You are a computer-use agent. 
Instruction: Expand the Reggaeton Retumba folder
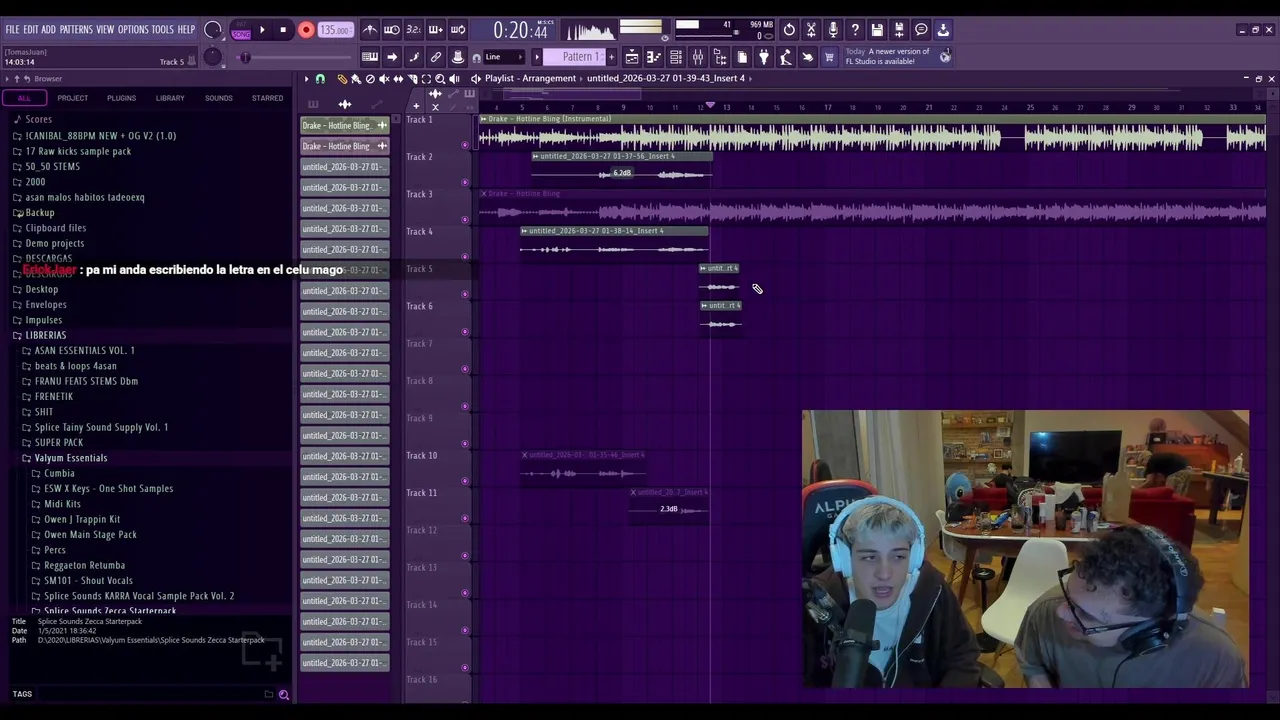point(84,565)
